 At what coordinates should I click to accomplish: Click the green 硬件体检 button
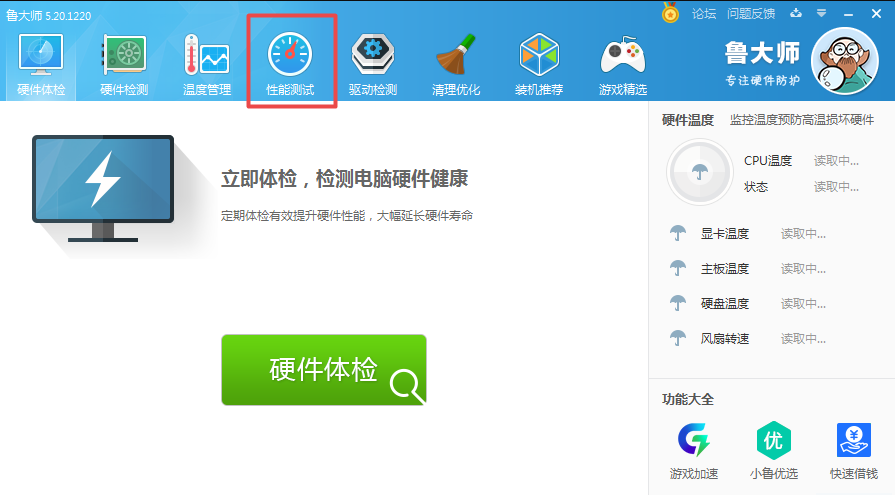click(x=324, y=370)
